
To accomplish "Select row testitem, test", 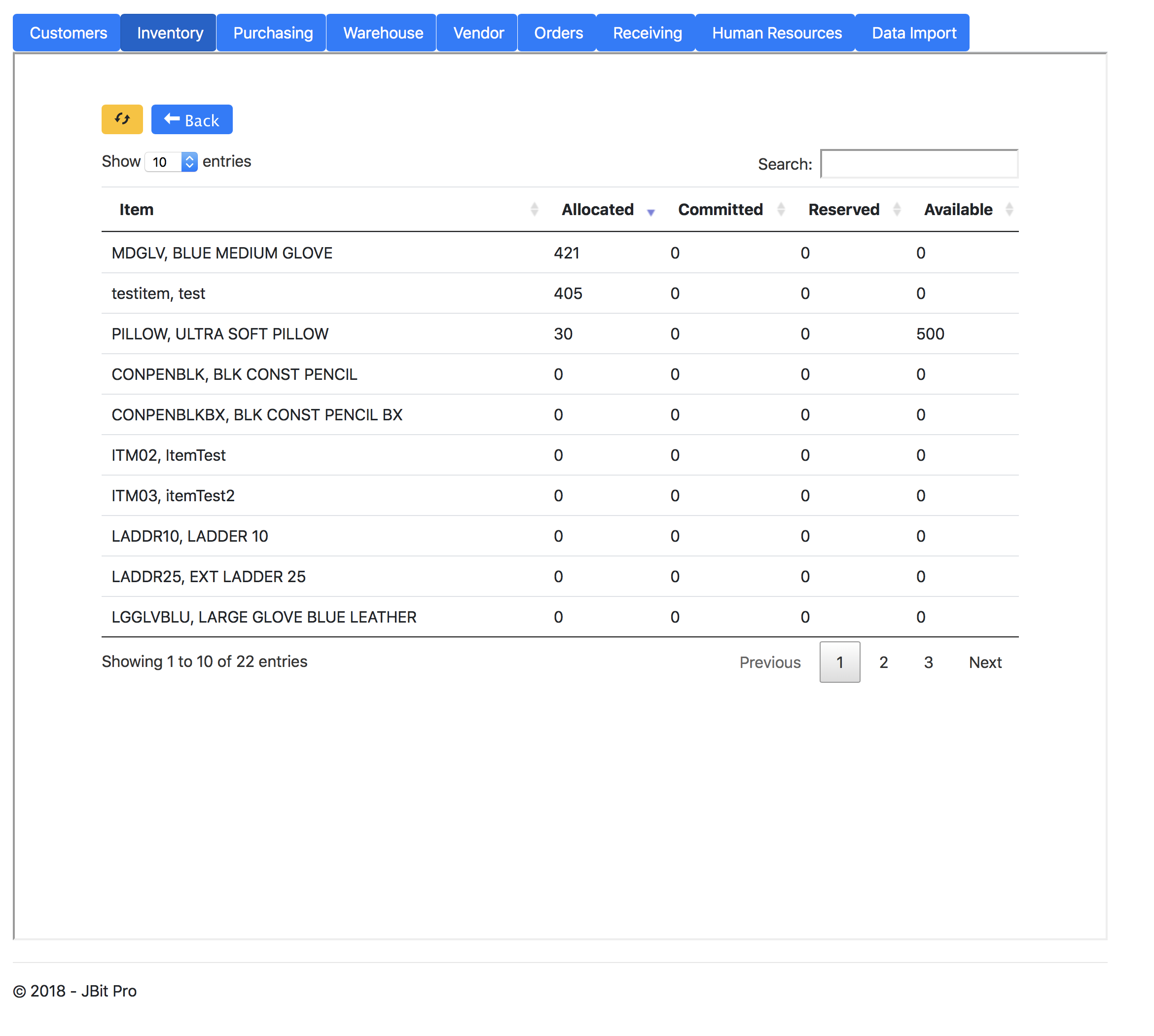I will 560,293.
